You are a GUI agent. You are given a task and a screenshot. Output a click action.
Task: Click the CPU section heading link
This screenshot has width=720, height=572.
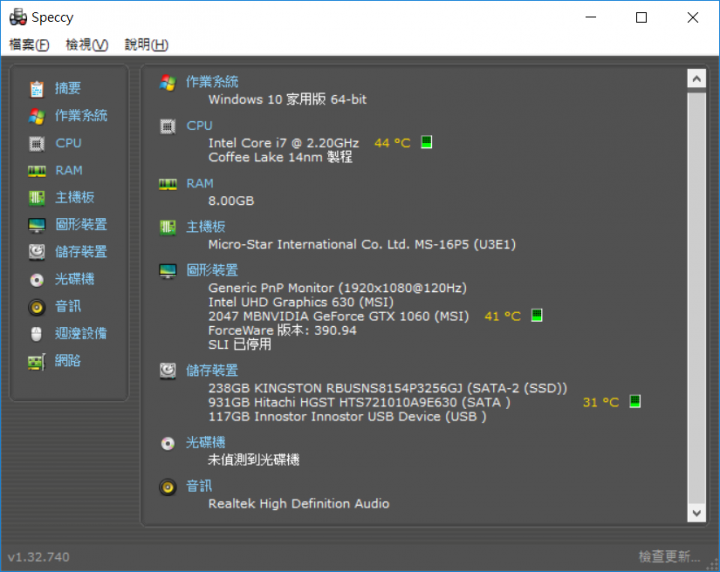coord(199,126)
